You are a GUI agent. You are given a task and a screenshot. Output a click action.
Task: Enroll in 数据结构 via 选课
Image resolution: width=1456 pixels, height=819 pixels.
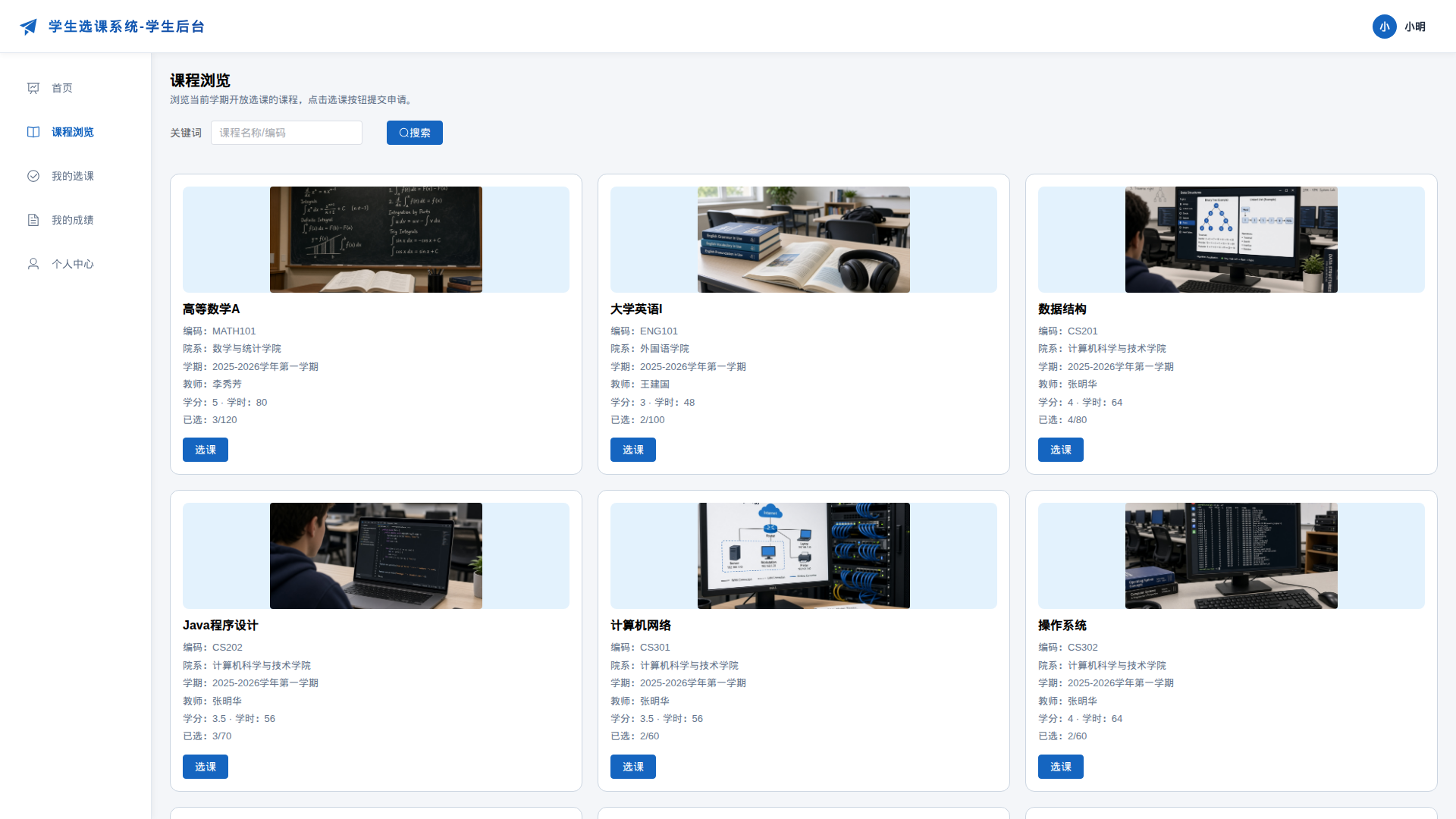click(x=1061, y=450)
